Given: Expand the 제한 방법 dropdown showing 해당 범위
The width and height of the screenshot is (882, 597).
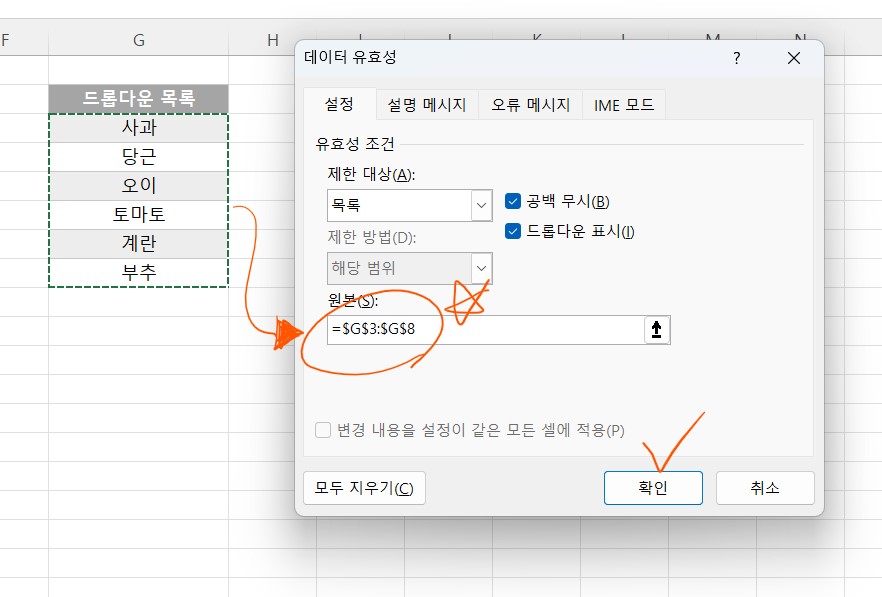Looking at the screenshot, I should pyautogui.click(x=409, y=268).
